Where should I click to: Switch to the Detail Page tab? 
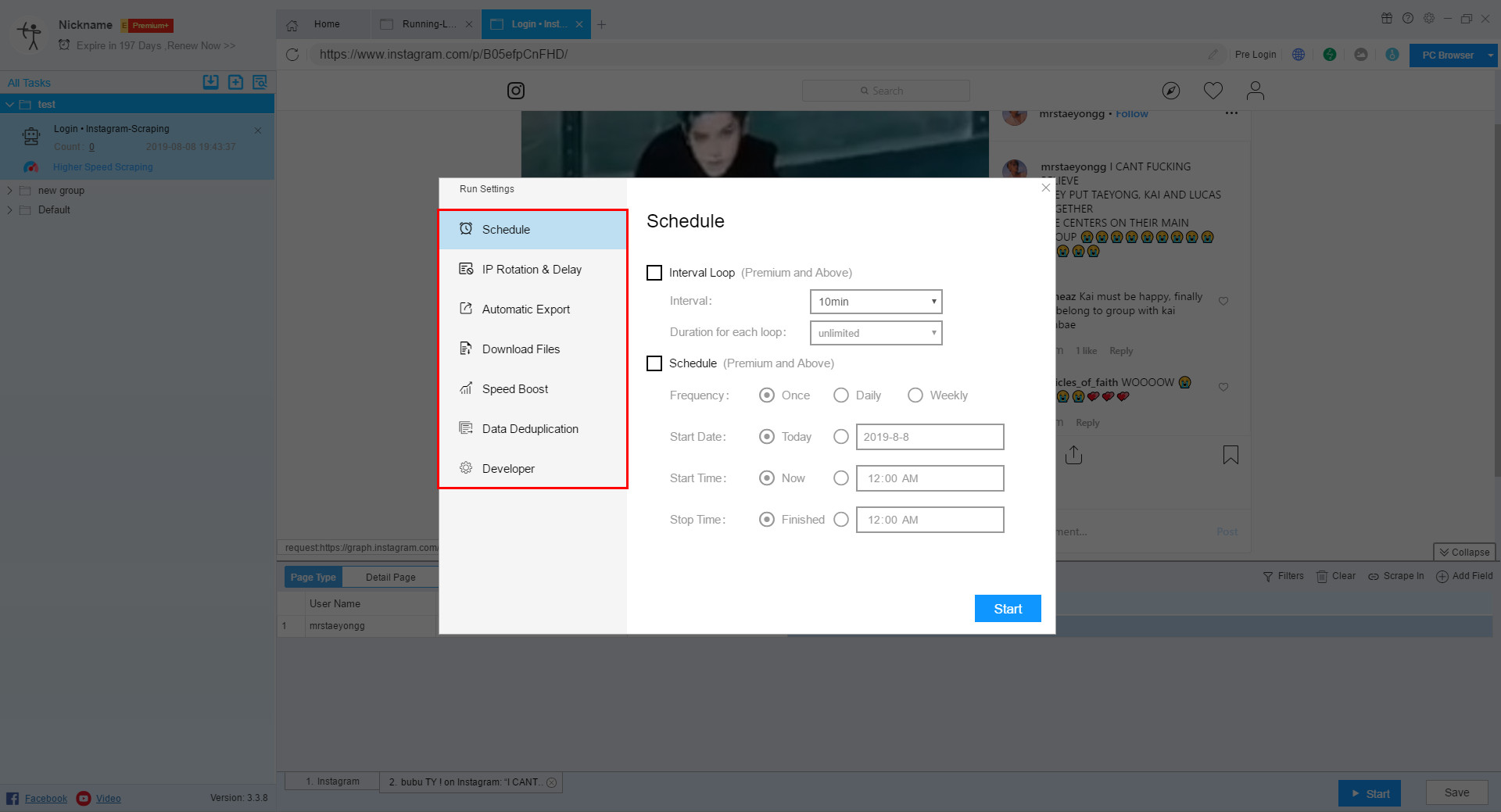click(x=391, y=578)
